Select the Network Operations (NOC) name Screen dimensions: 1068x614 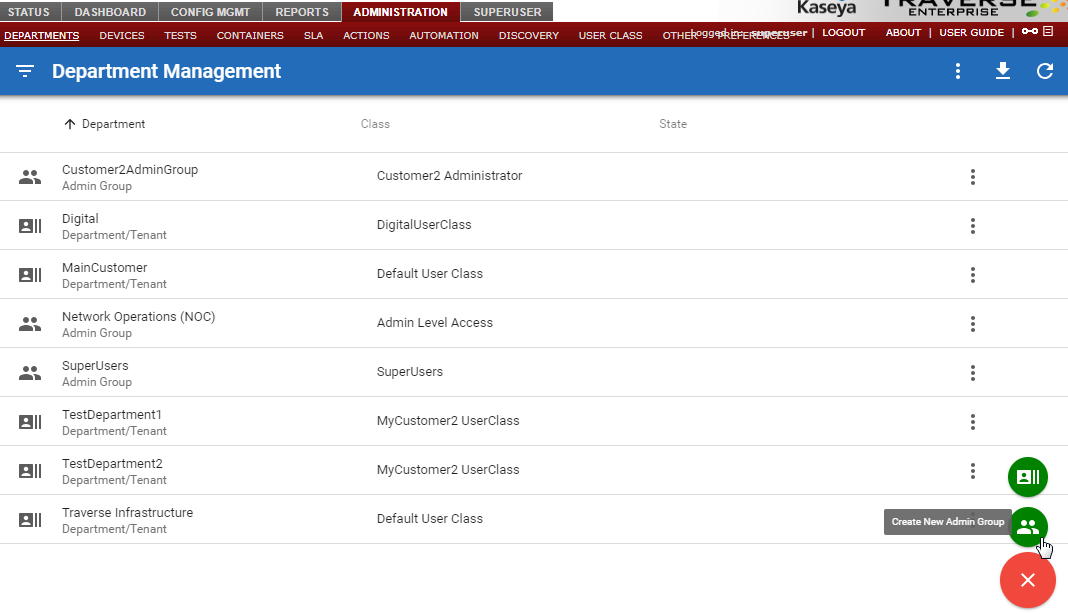click(x=139, y=317)
